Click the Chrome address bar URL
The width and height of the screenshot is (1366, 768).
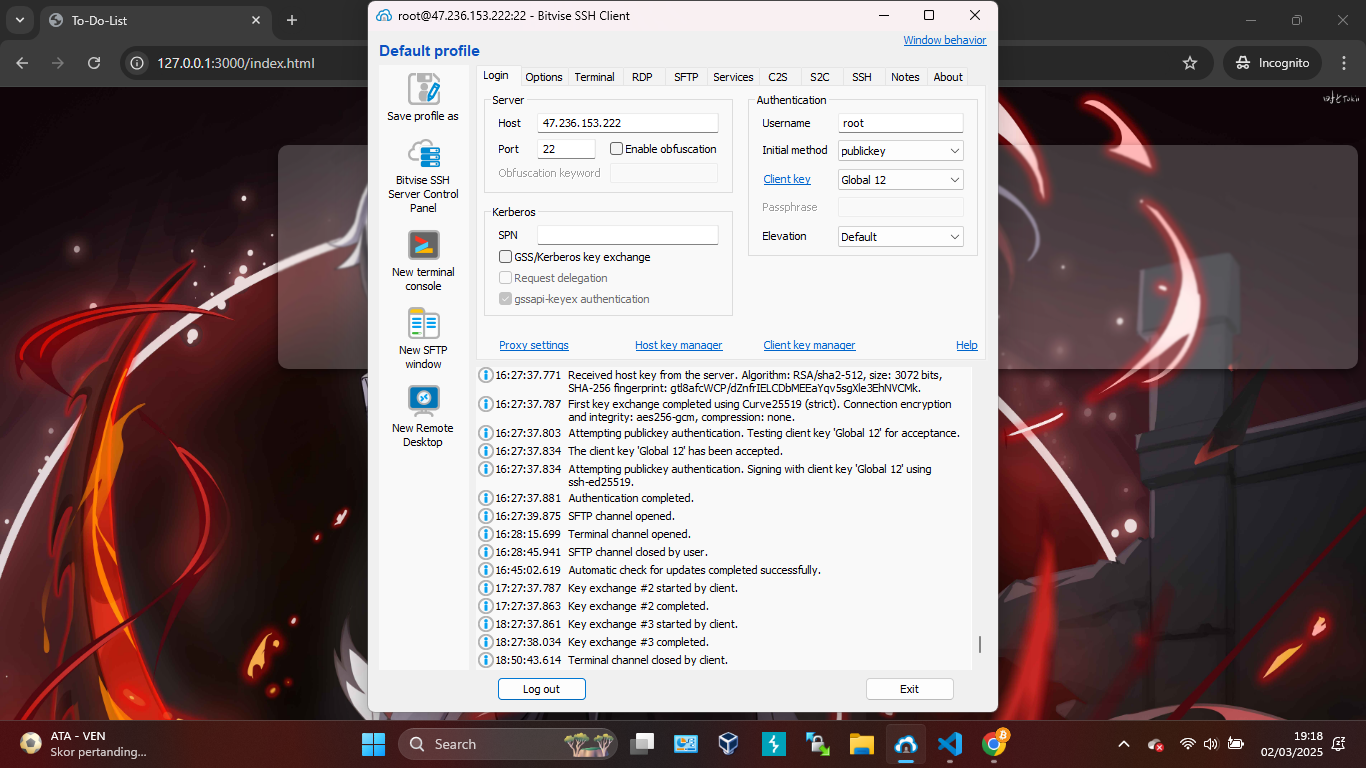236,63
